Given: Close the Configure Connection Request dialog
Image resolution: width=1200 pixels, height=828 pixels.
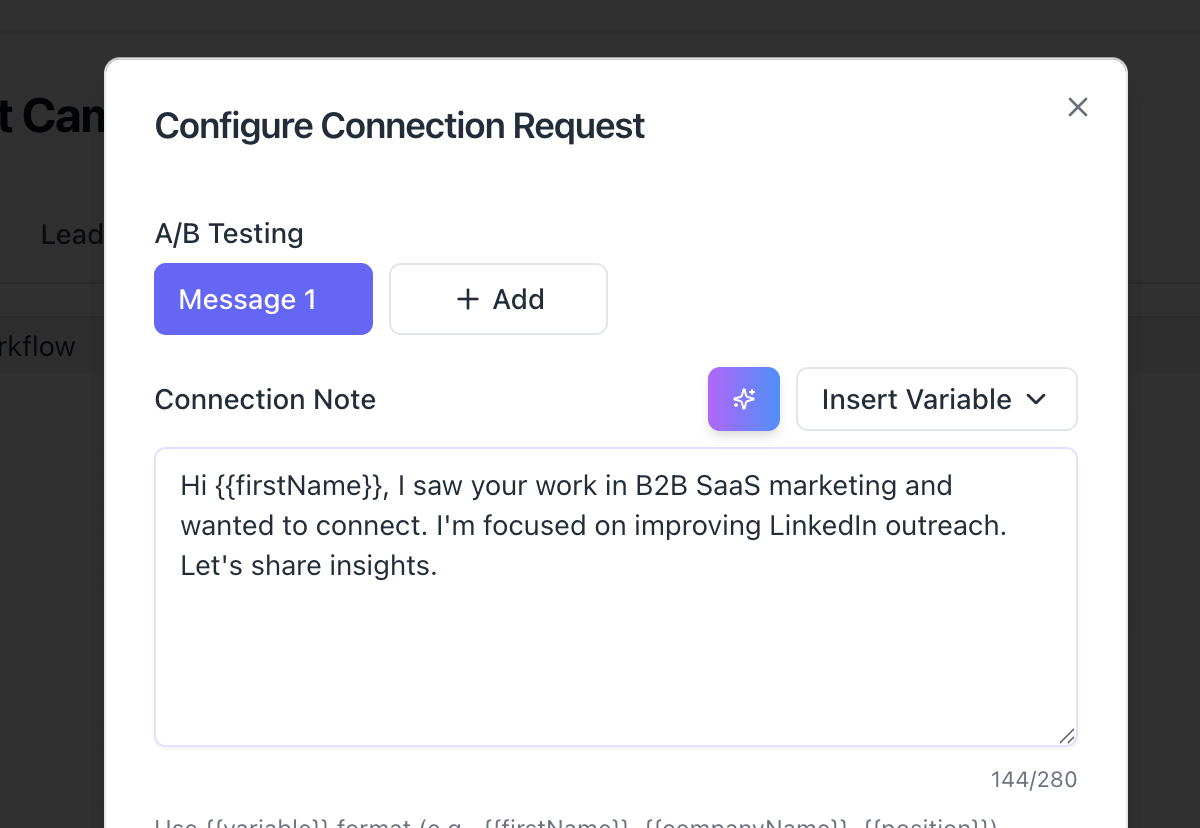Looking at the screenshot, I should (x=1077, y=107).
